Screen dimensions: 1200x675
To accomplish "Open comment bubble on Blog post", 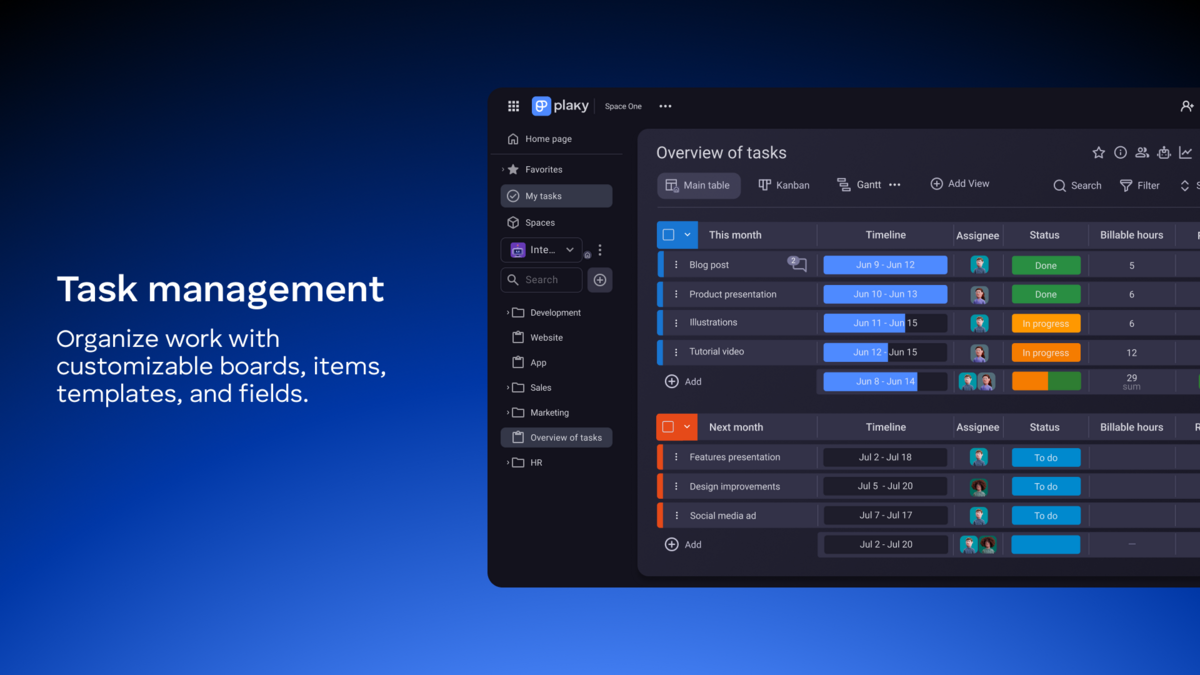I will [798, 264].
